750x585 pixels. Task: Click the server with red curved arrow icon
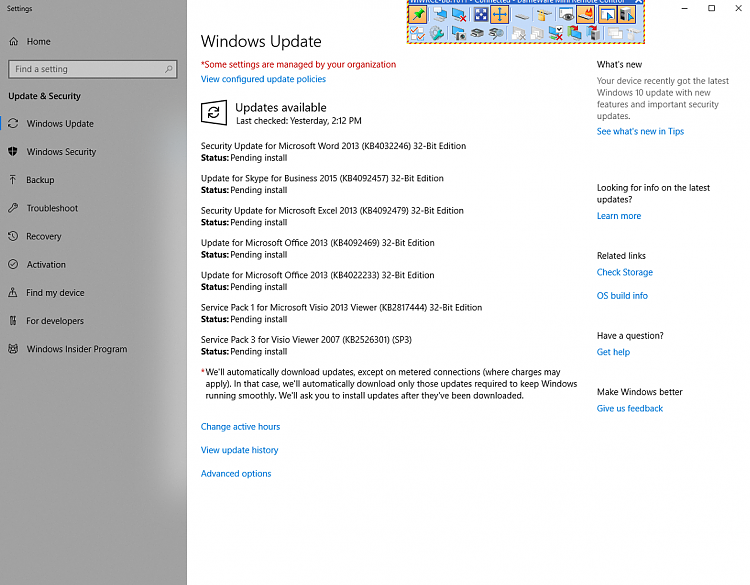click(593, 33)
